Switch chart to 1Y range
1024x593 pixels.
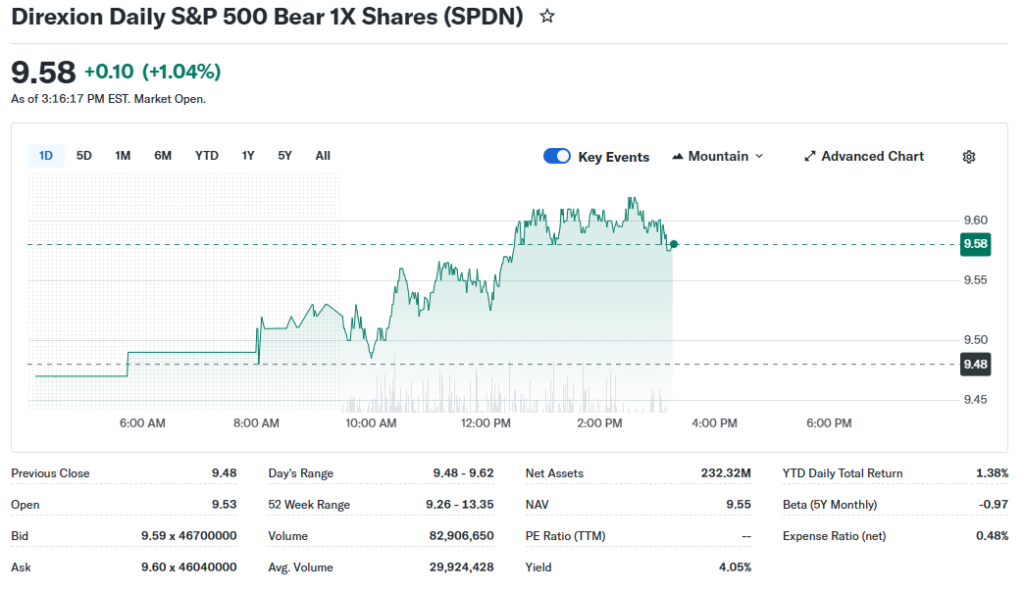(x=248, y=155)
